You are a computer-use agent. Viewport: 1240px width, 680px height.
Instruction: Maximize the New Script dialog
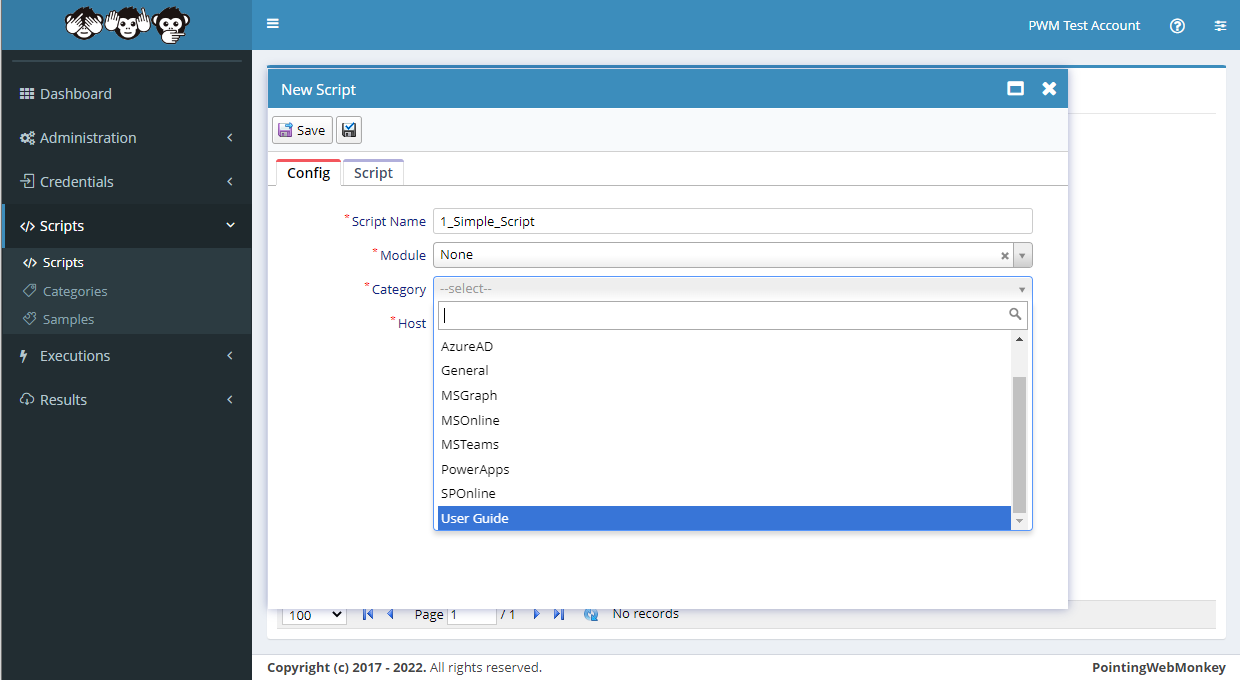(1015, 89)
